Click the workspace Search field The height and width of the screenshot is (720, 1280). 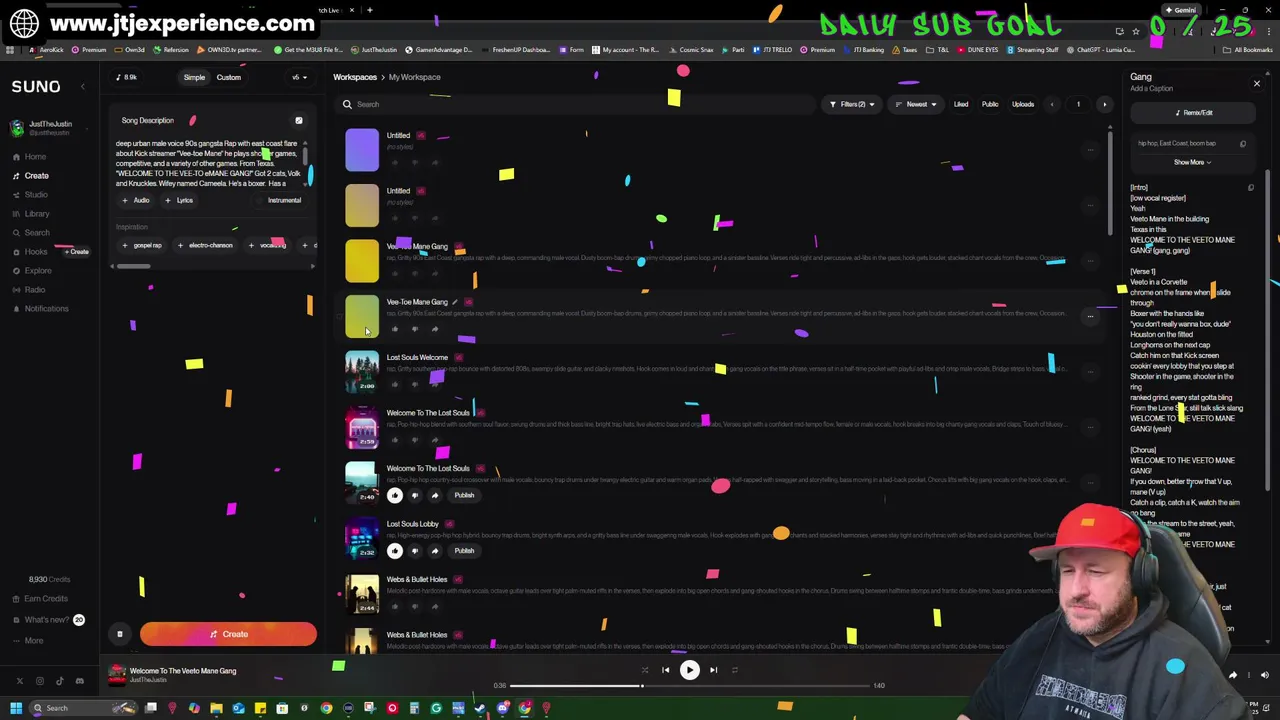tap(575, 104)
